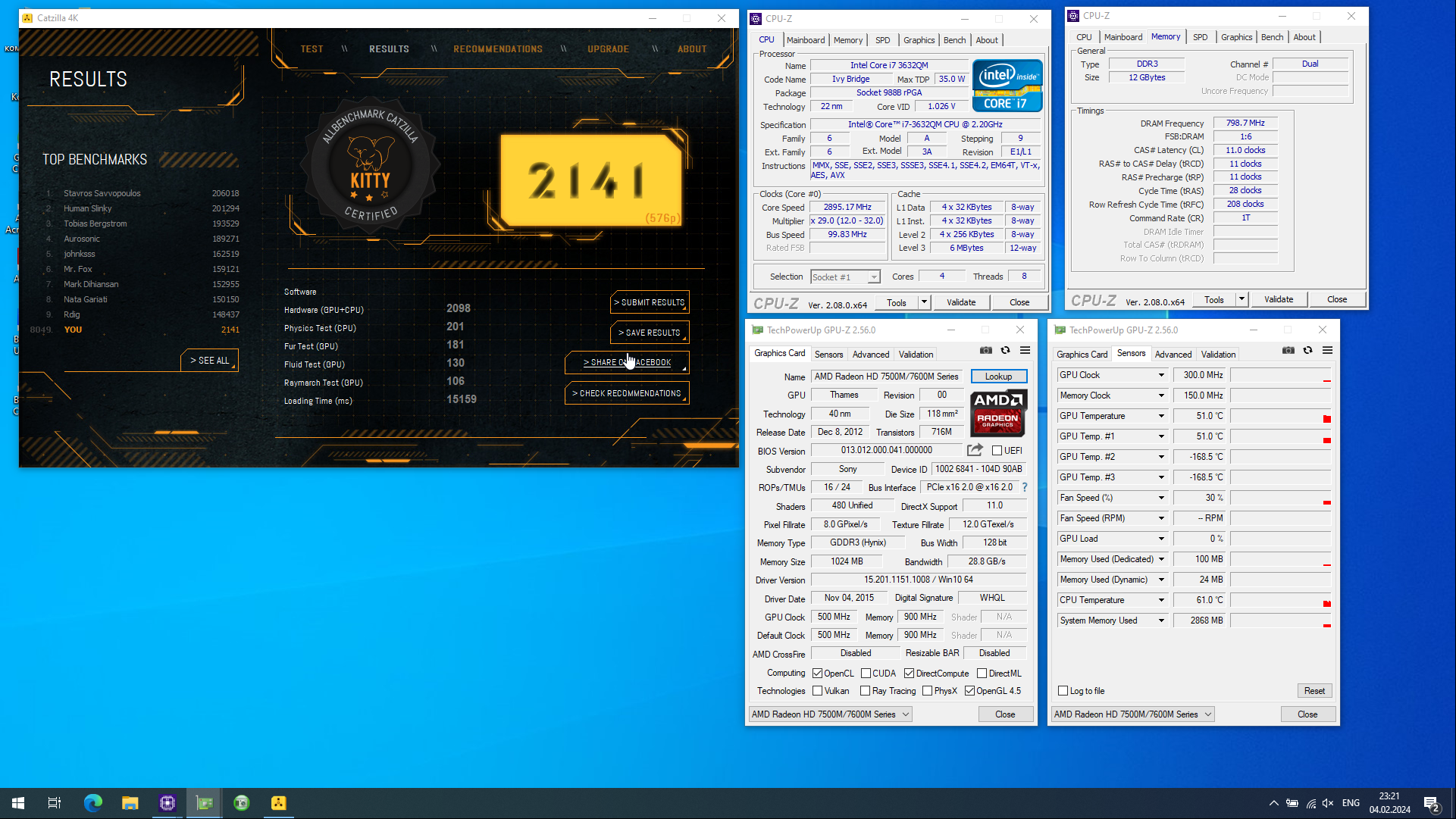The width and height of the screenshot is (1456, 819).
Task: Click CHECK RECOMMENDATIONS button
Action: tap(627, 393)
